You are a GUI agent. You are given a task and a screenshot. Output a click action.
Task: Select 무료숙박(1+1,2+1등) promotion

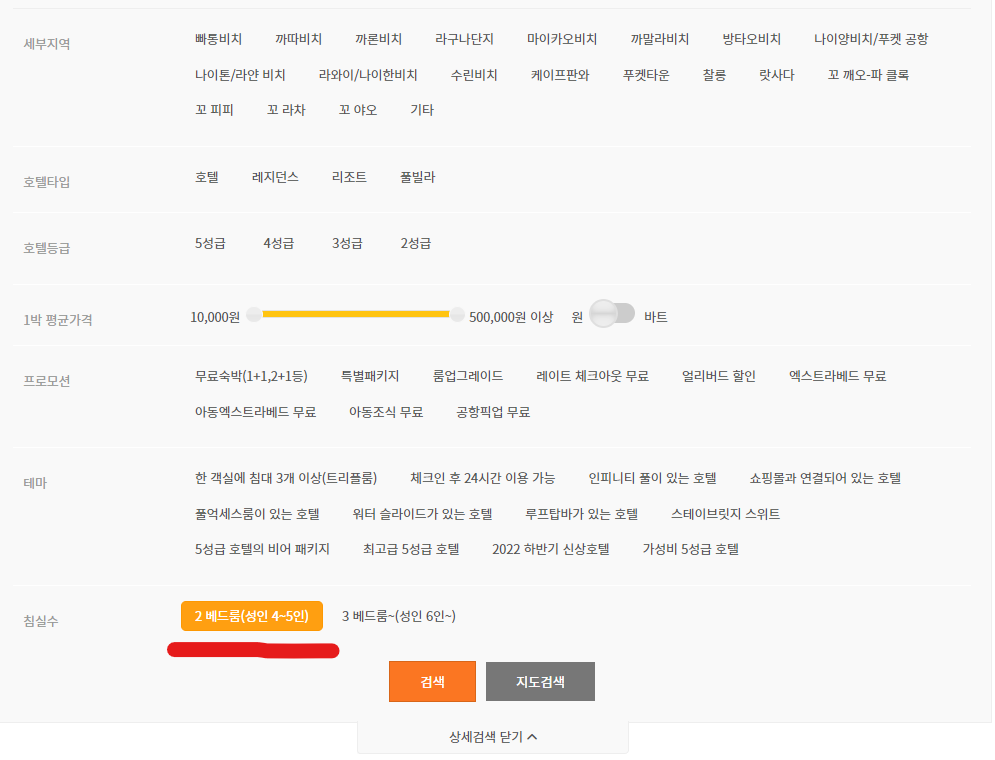tap(251, 376)
